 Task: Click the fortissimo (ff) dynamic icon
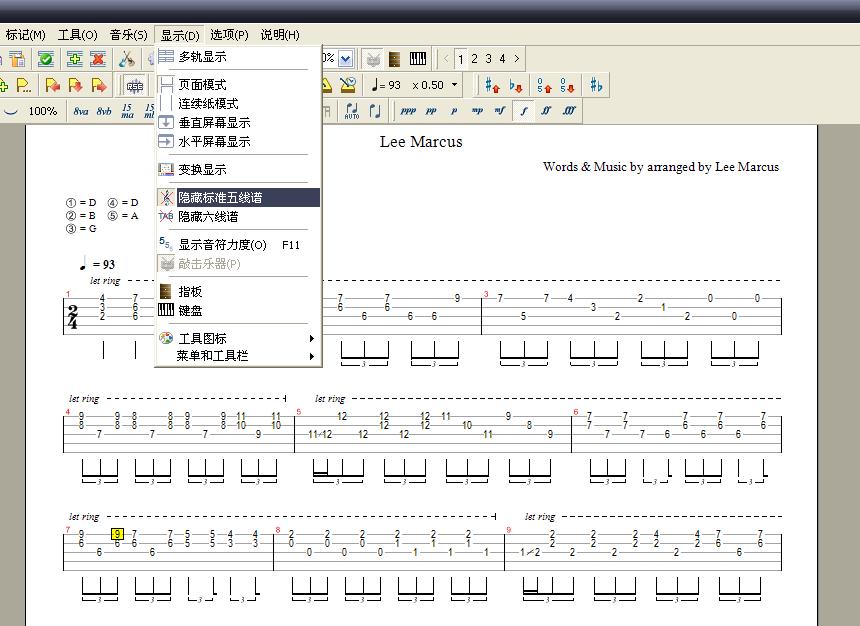pyautogui.click(x=546, y=111)
